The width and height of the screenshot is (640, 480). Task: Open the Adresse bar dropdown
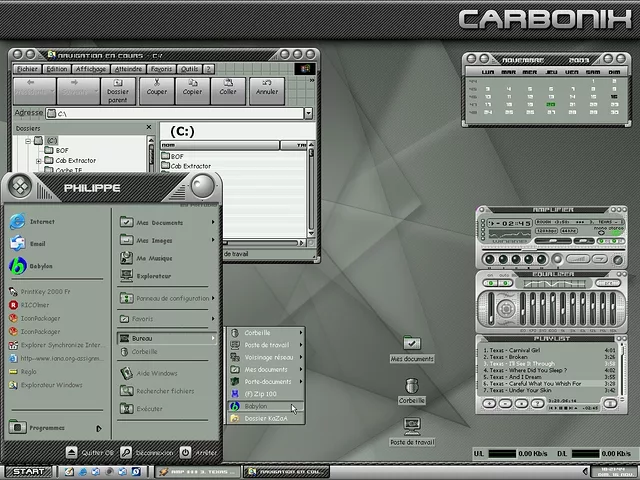point(308,114)
